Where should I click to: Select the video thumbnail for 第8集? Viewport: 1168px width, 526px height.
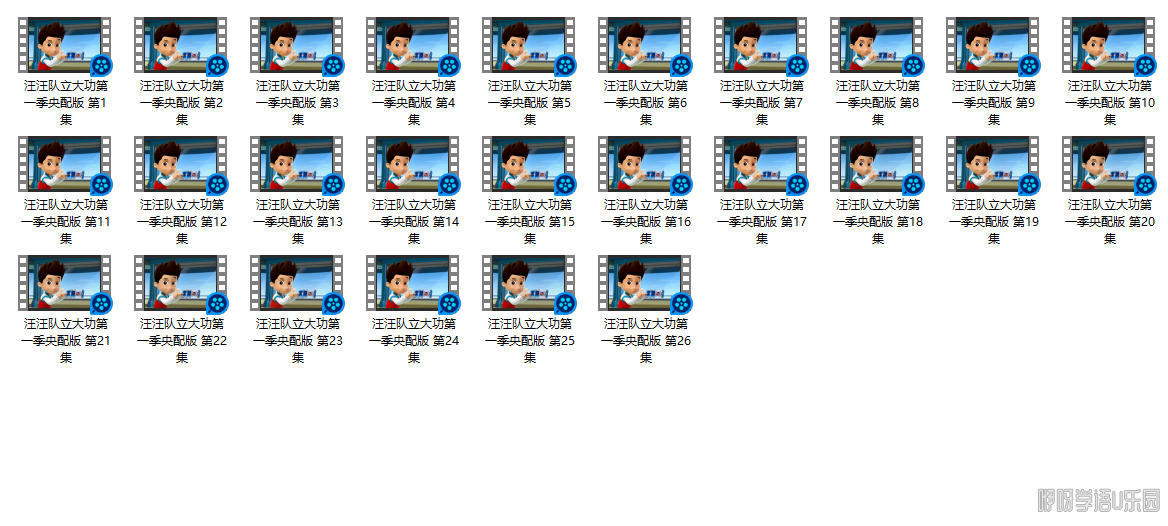click(x=878, y=45)
